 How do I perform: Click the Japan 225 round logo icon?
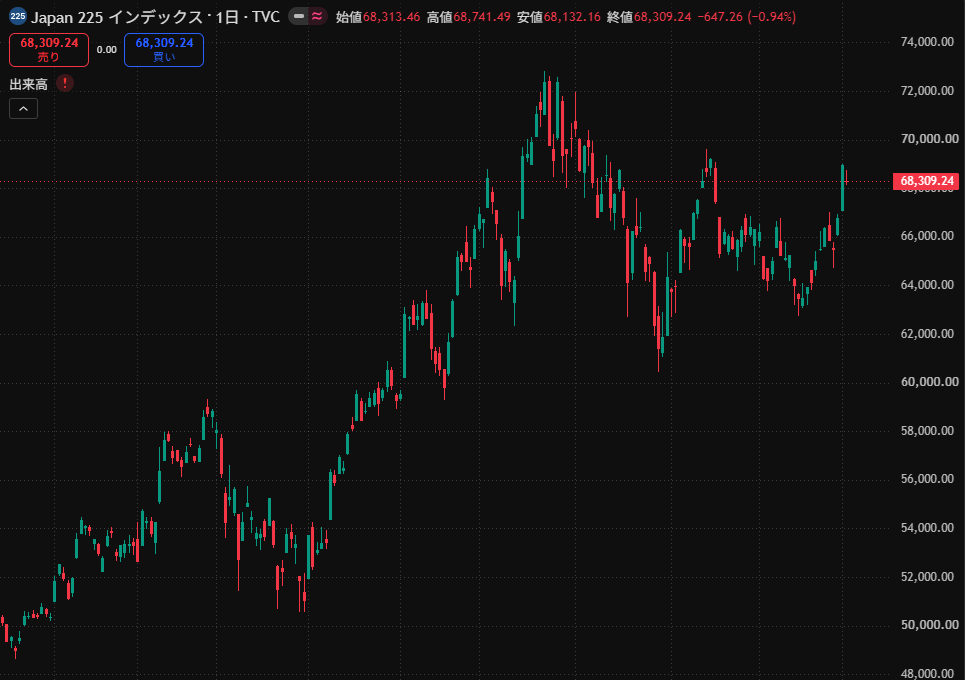(x=18, y=17)
